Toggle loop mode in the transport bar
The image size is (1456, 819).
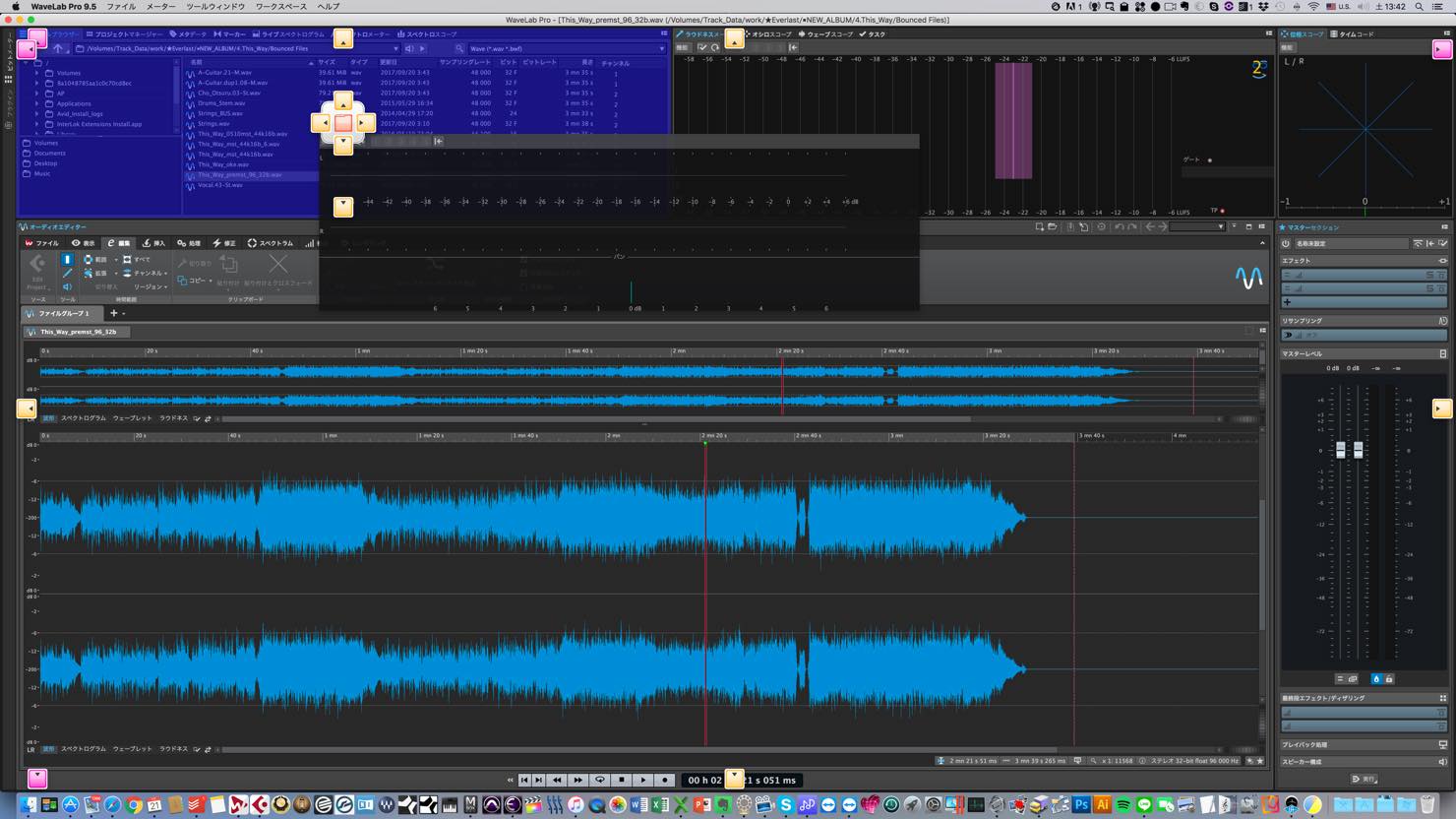[x=600, y=780]
